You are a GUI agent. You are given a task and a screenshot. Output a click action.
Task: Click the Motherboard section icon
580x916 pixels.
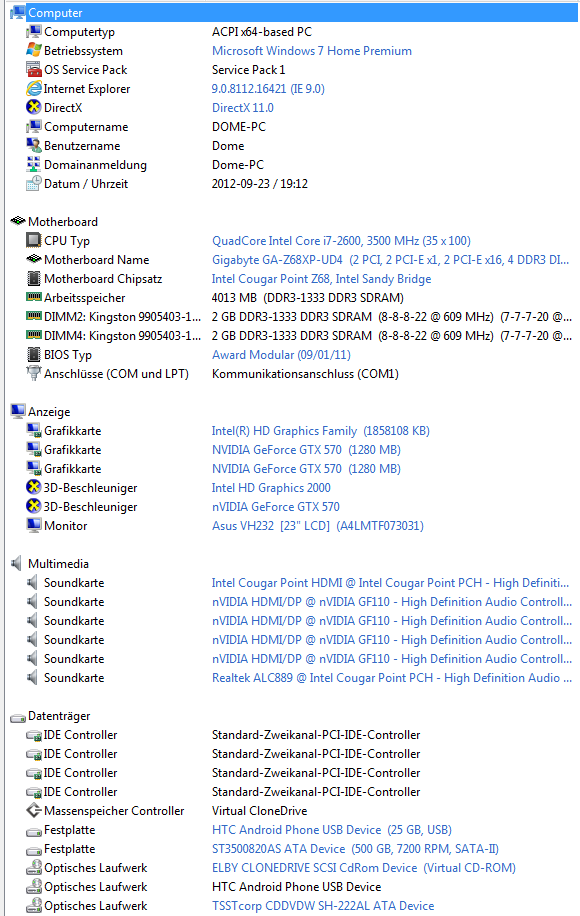[18, 221]
